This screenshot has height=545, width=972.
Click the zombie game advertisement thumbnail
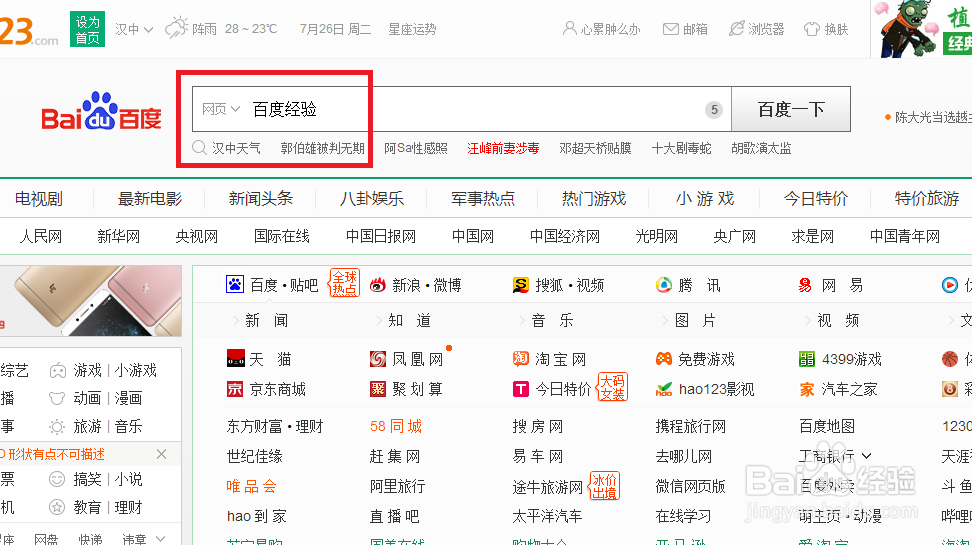pos(921,29)
